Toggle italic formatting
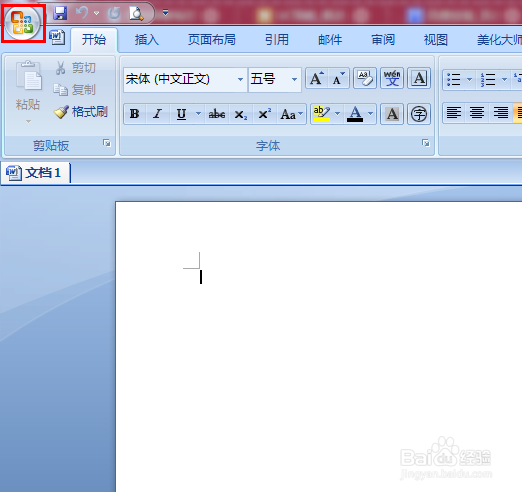 (158, 114)
